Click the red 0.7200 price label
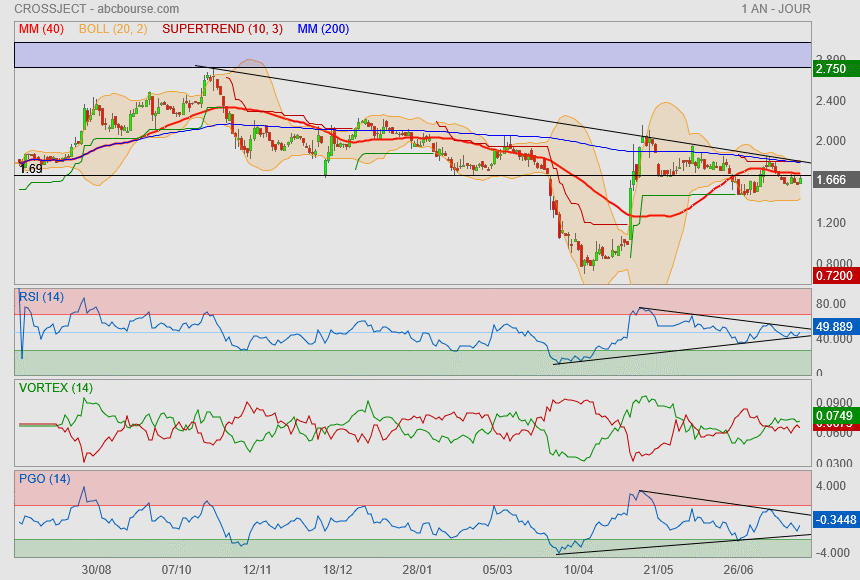The width and height of the screenshot is (860, 580). point(836,275)
